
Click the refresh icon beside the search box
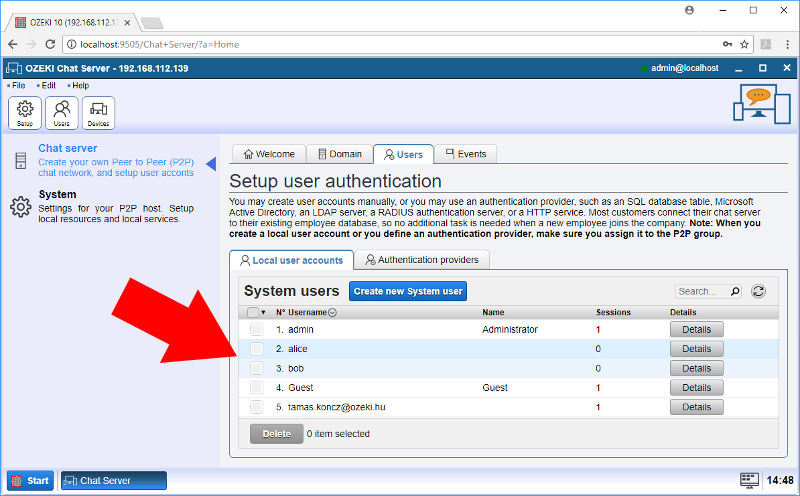[x=758, y=291]
